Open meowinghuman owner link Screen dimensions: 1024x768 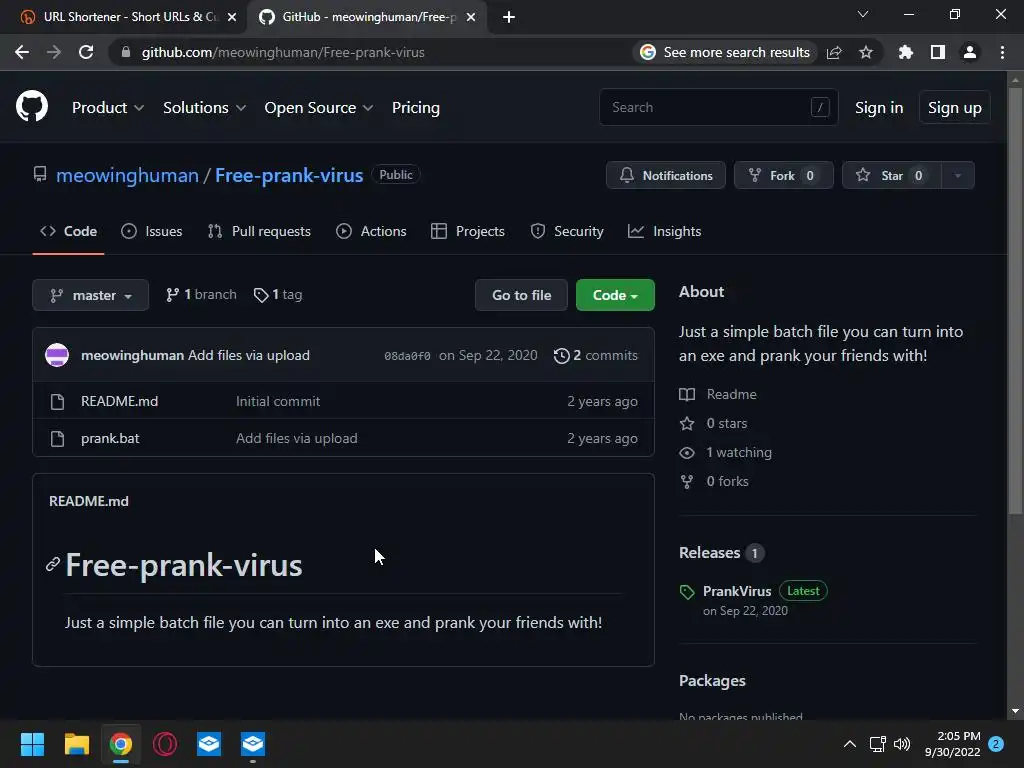[127, 176]
